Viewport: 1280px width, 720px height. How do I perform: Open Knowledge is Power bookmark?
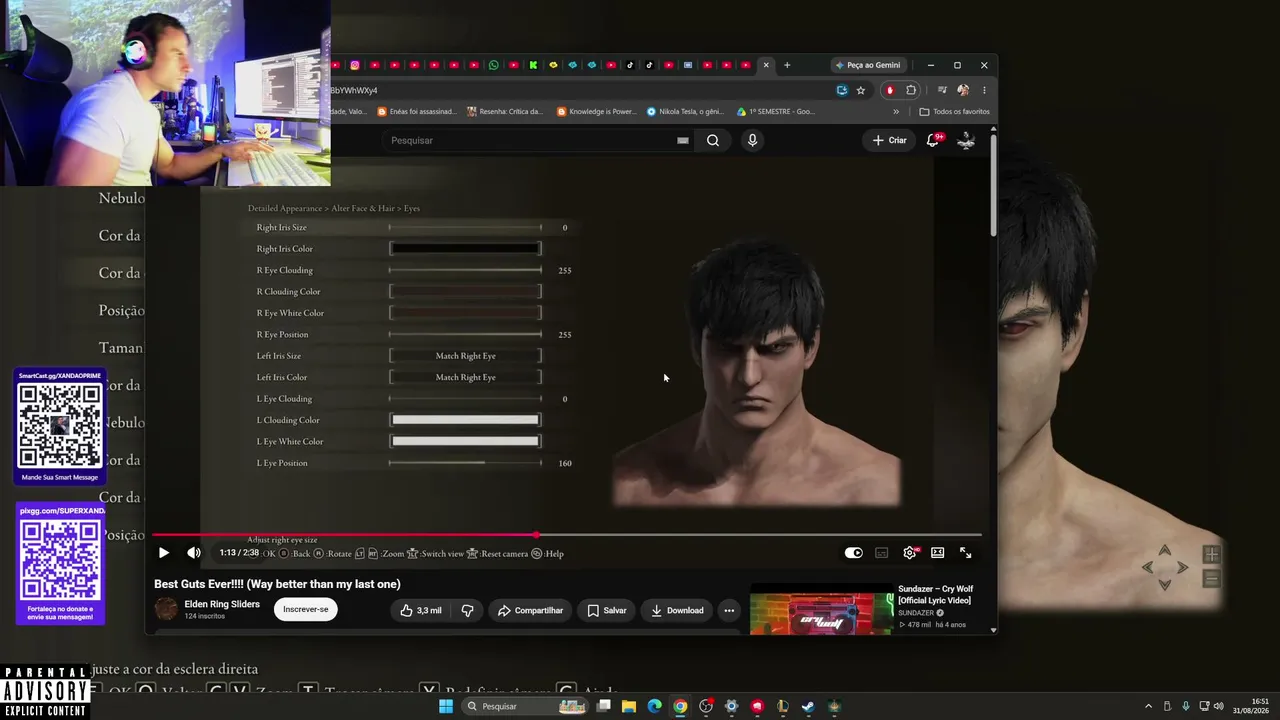pyautogui.click(x=597, y=112)
